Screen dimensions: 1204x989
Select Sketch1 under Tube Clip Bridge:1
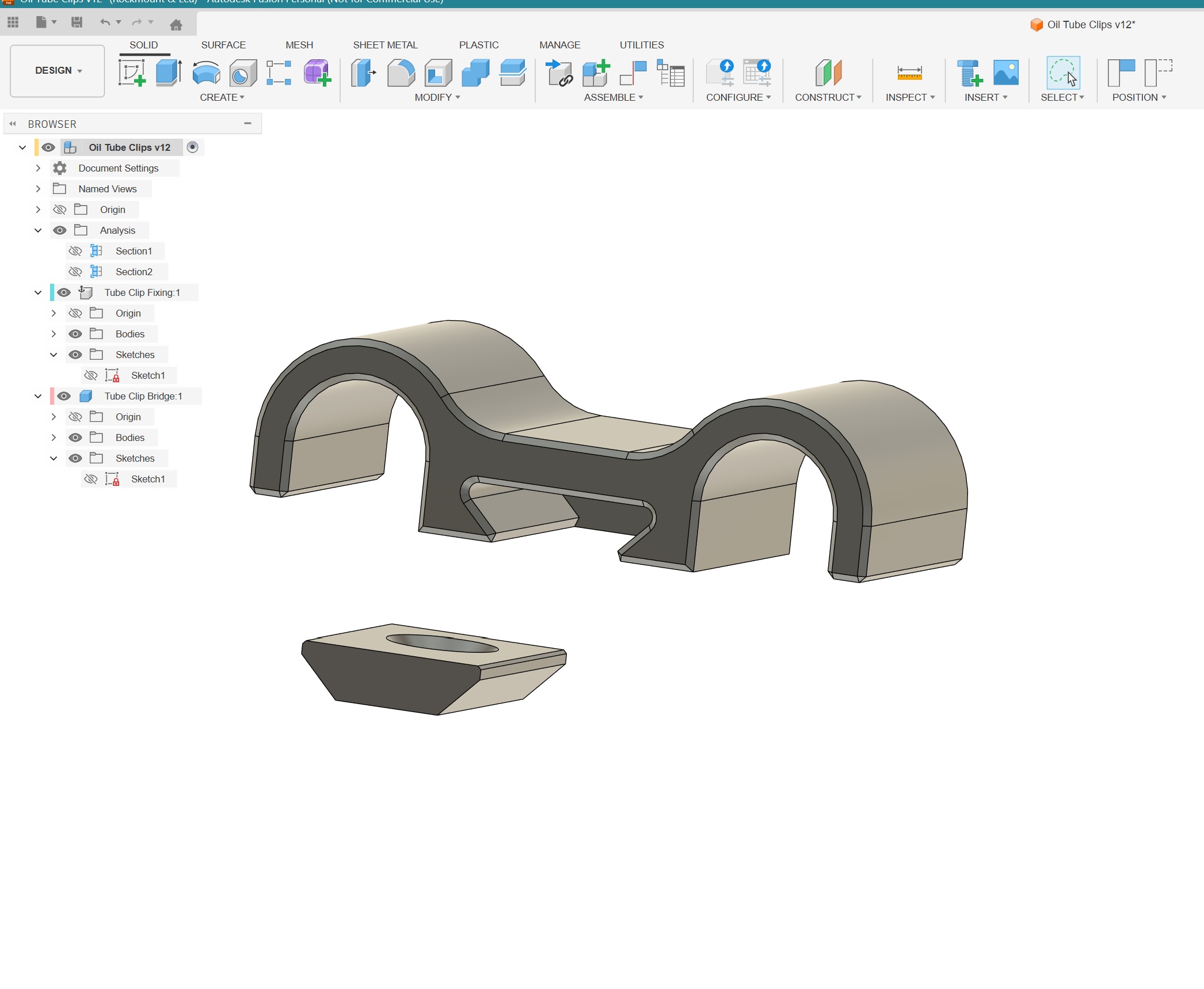(x=148, y=479)
